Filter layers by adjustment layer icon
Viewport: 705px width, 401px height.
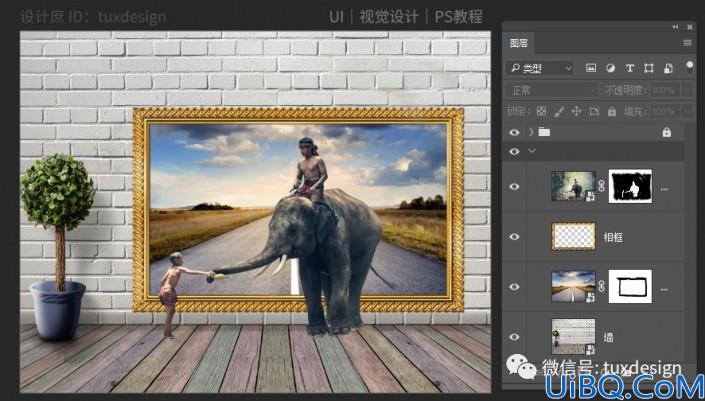click(x=610, y=68)
